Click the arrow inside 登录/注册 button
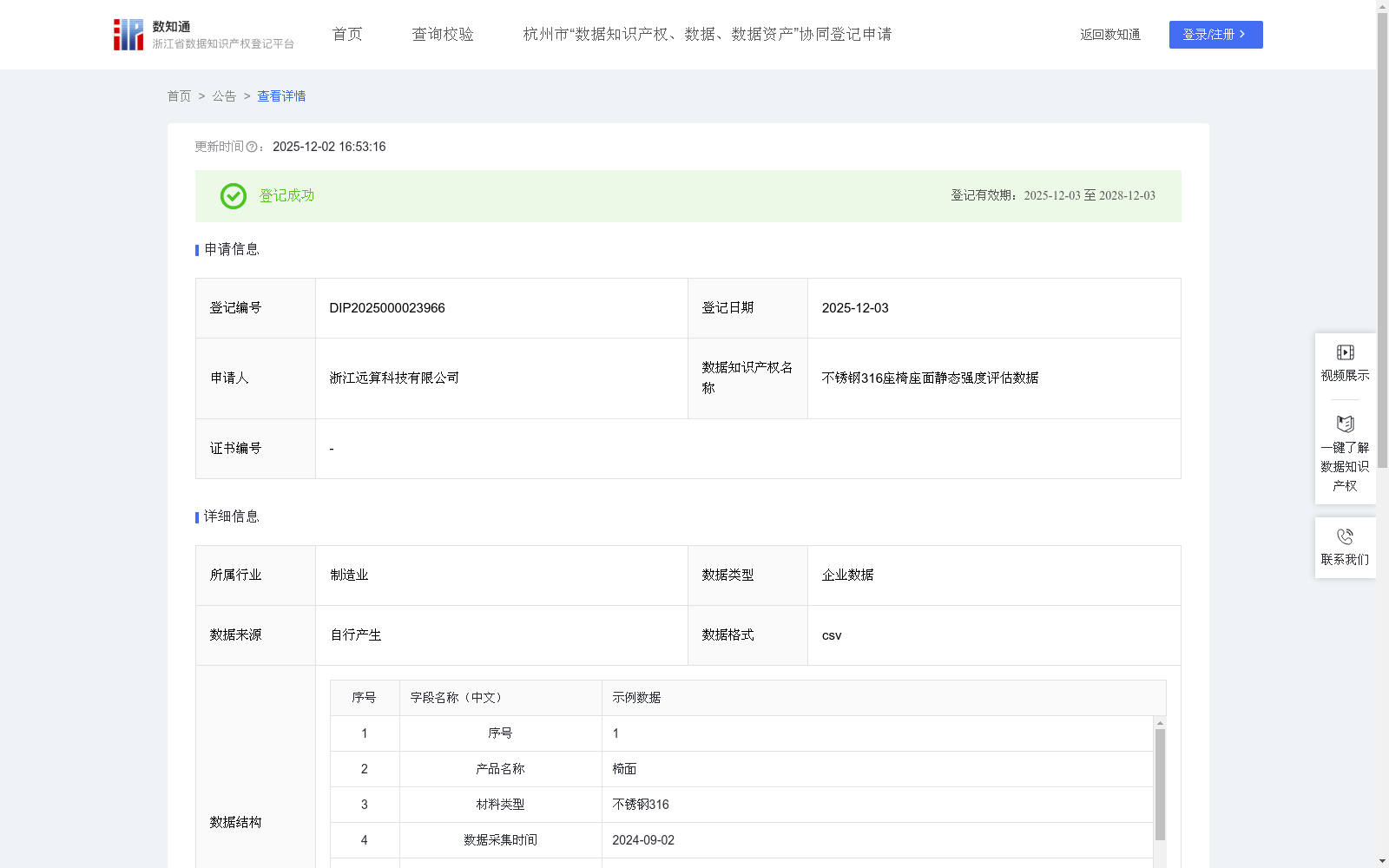 pyautogui.click(x=1242, y=34)
